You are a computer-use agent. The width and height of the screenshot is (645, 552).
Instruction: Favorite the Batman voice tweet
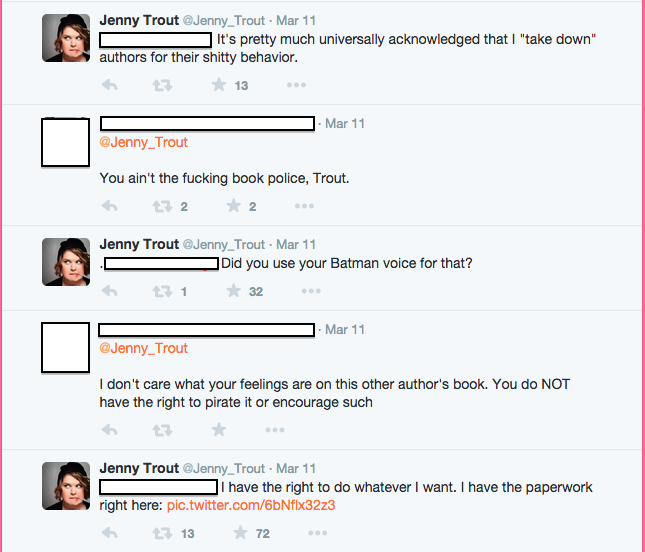233,291
